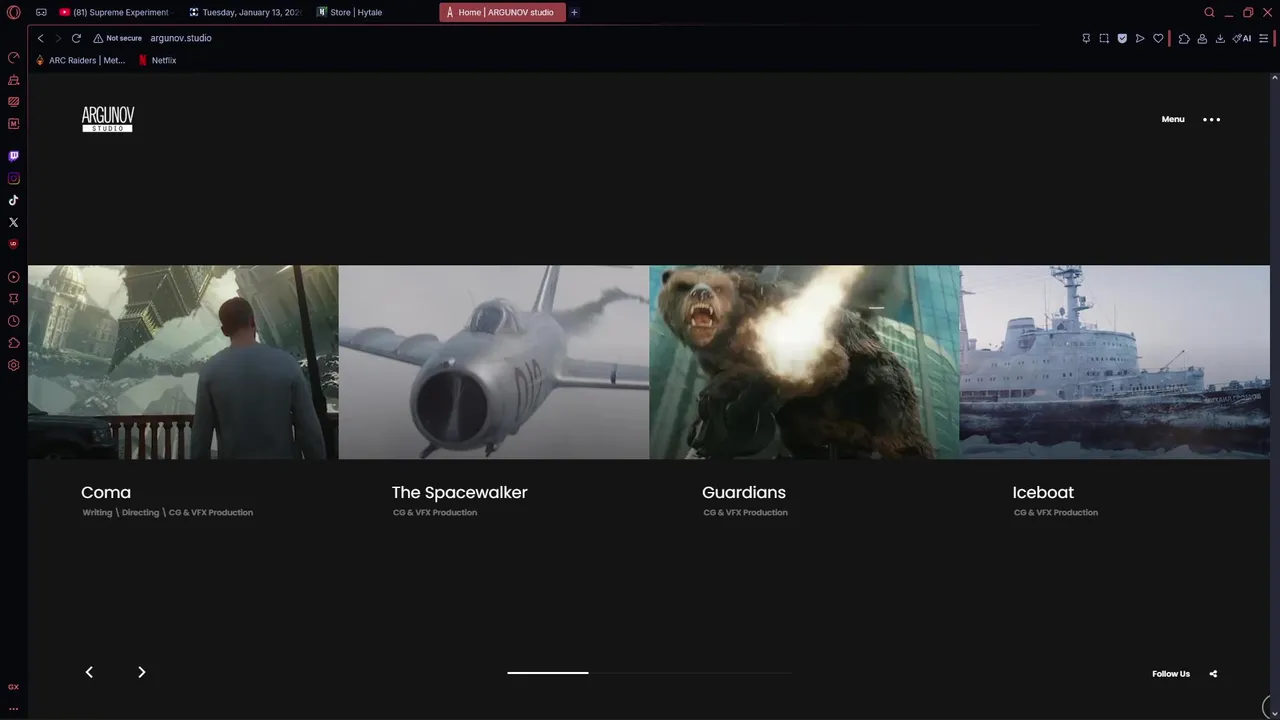Click the Guardians project title
The image size is (1280, 720).
[744, 492]
